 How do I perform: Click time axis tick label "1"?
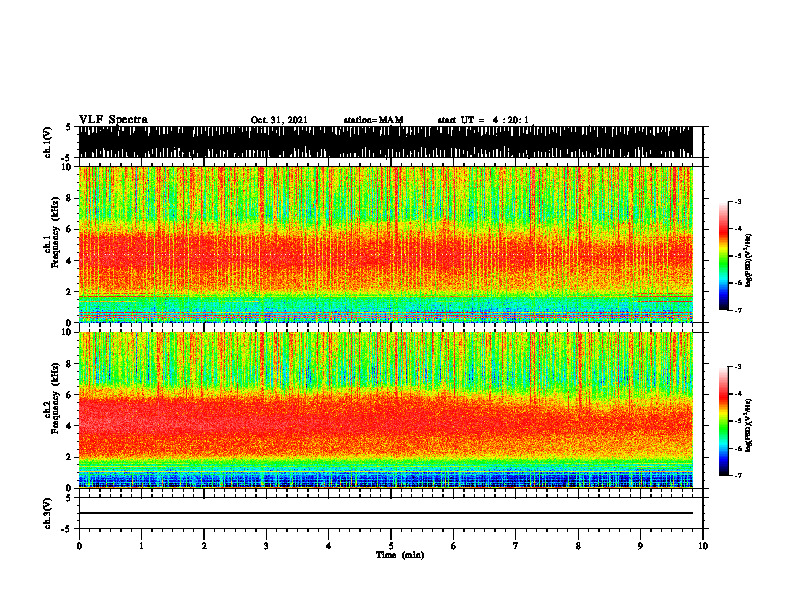pyautogui.click(x=141, y=546)
